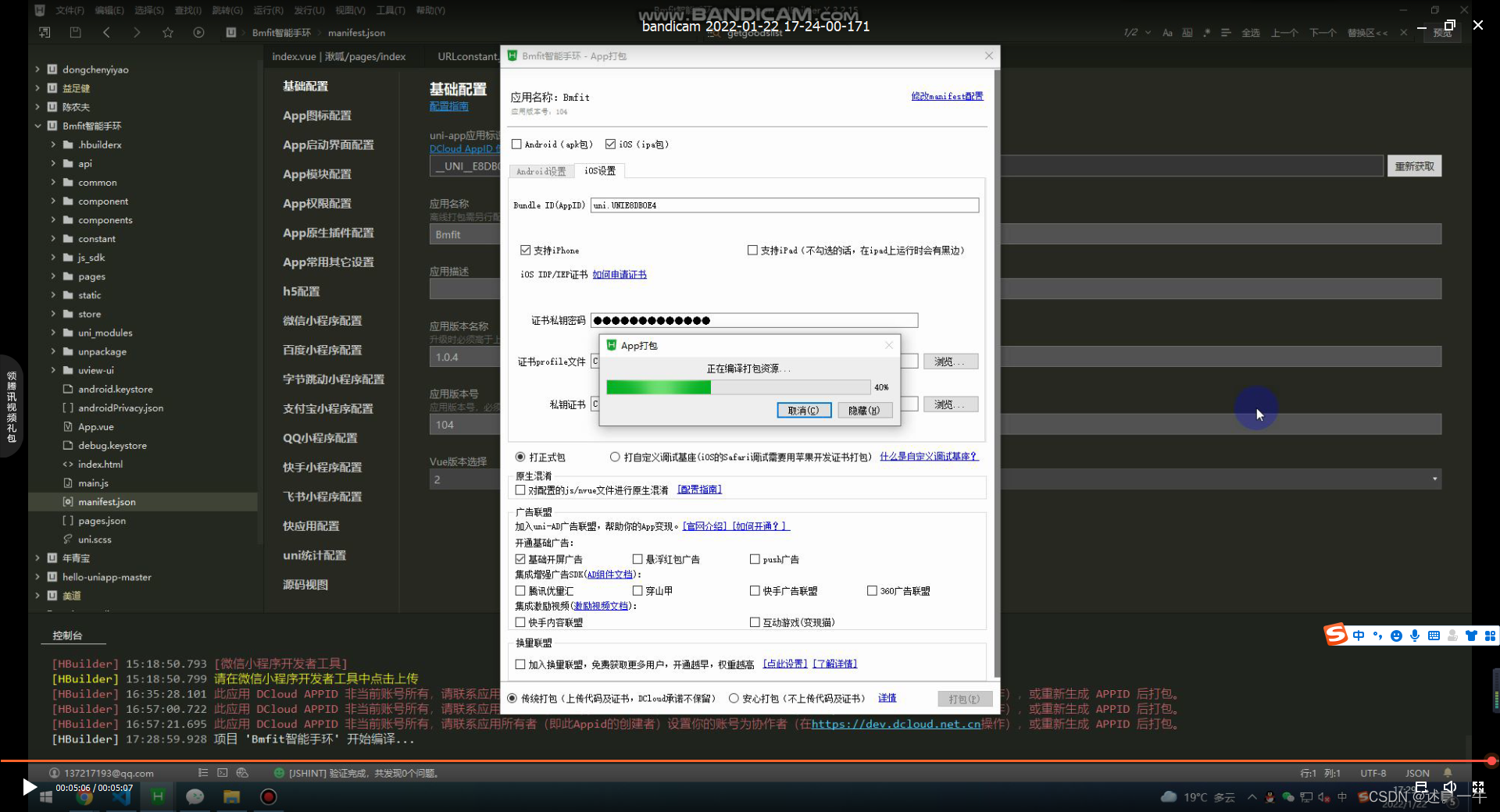Expand the api folder
Image resolution: width=1500 pixels, height=812 pixels.
coord(53,163)
